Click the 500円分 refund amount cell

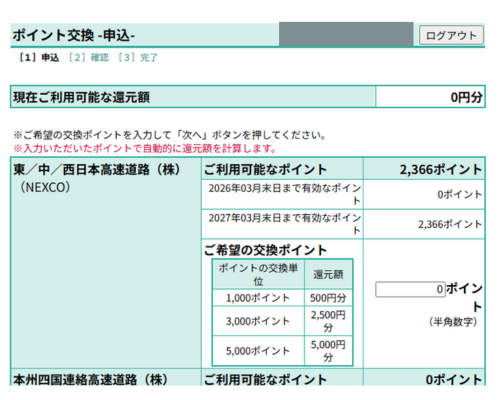point(328,298)
